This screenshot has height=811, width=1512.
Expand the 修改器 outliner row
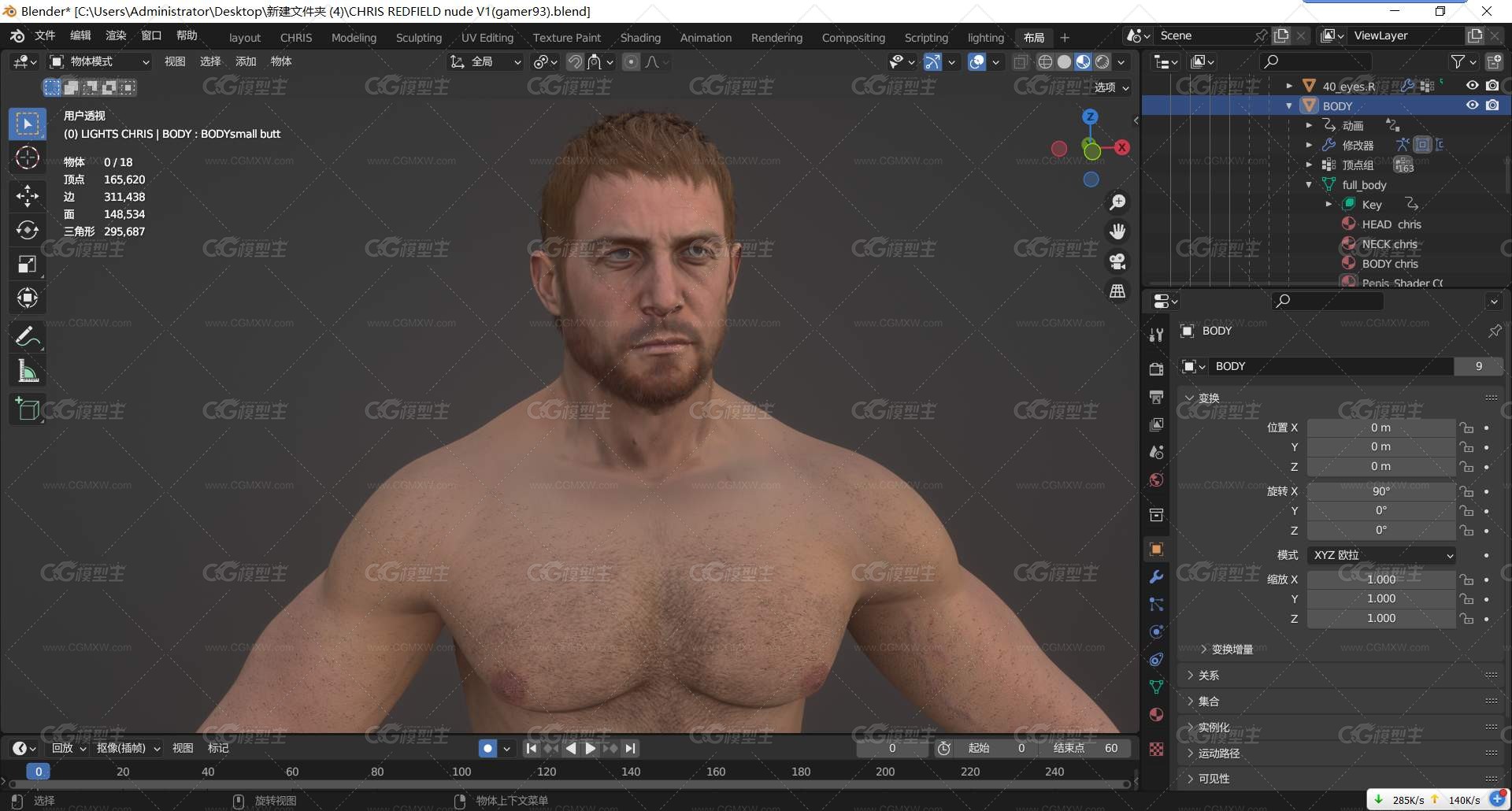(1309, 145)
